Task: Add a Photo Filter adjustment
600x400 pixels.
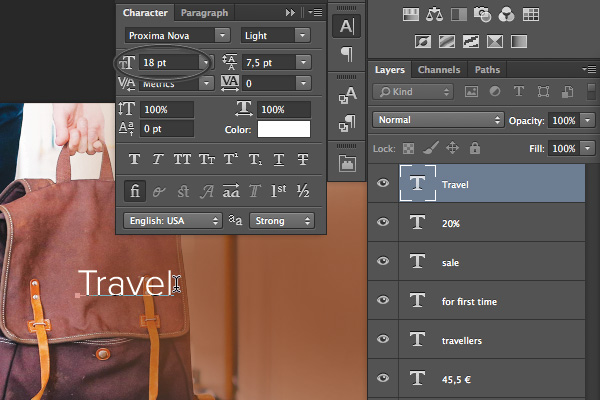Action: coord(482,15)
